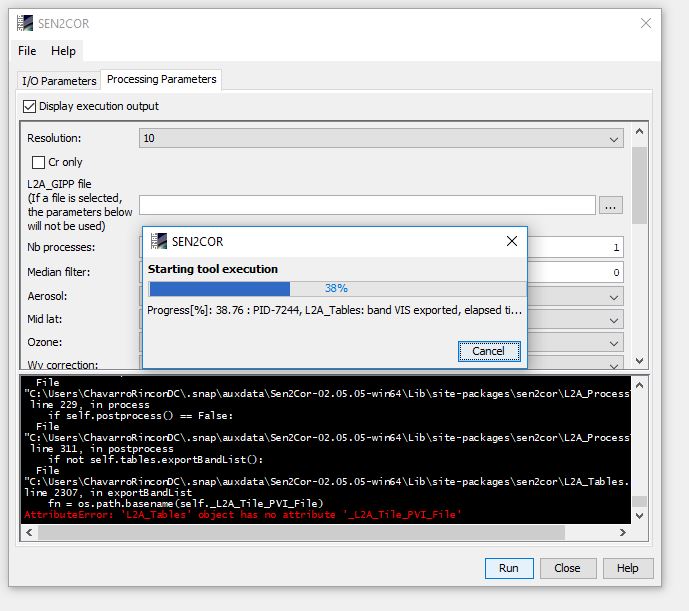Click 'line 2307, in exportBandList' console line

[x=109, y=493]
